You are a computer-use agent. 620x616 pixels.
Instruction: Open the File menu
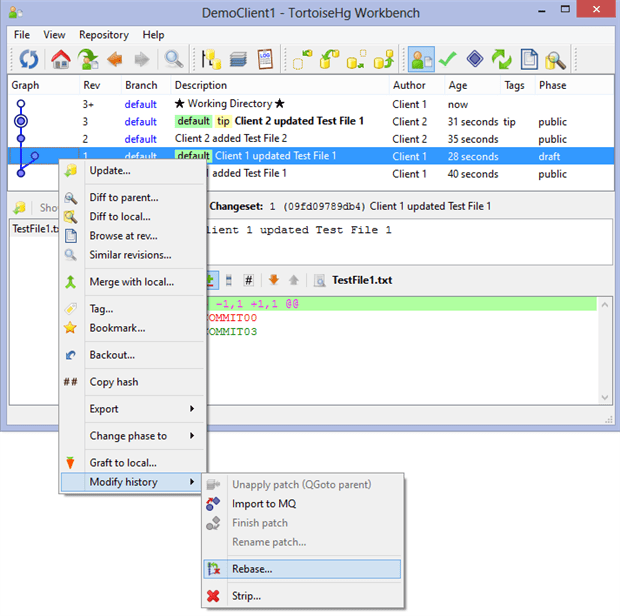click(x=22, y=35)
